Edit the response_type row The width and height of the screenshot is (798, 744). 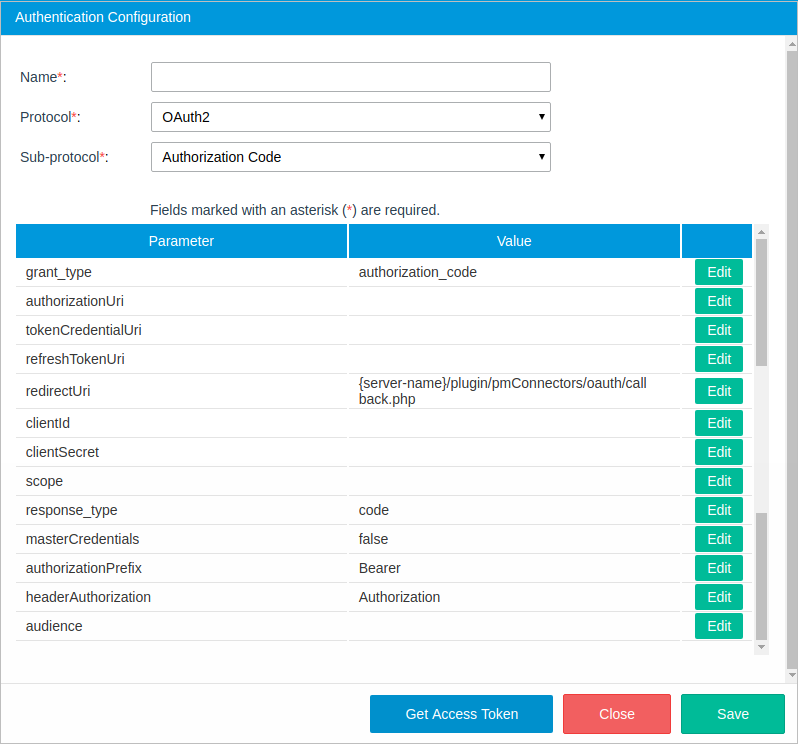(719, 510)
